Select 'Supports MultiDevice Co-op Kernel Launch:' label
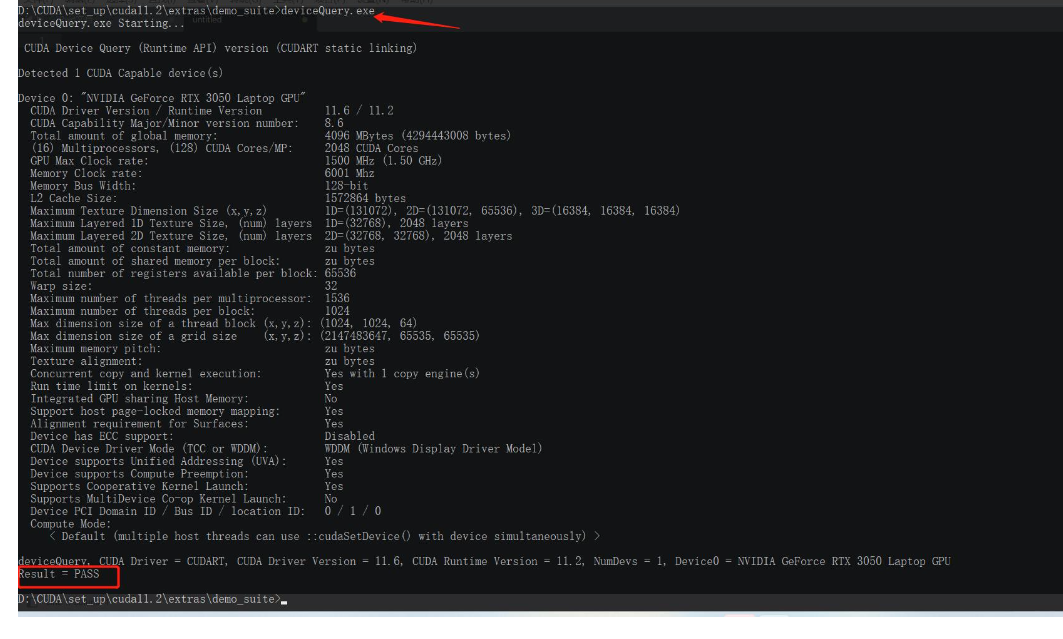The width and height of the screenshot is (1063, 639). [158, 499]
